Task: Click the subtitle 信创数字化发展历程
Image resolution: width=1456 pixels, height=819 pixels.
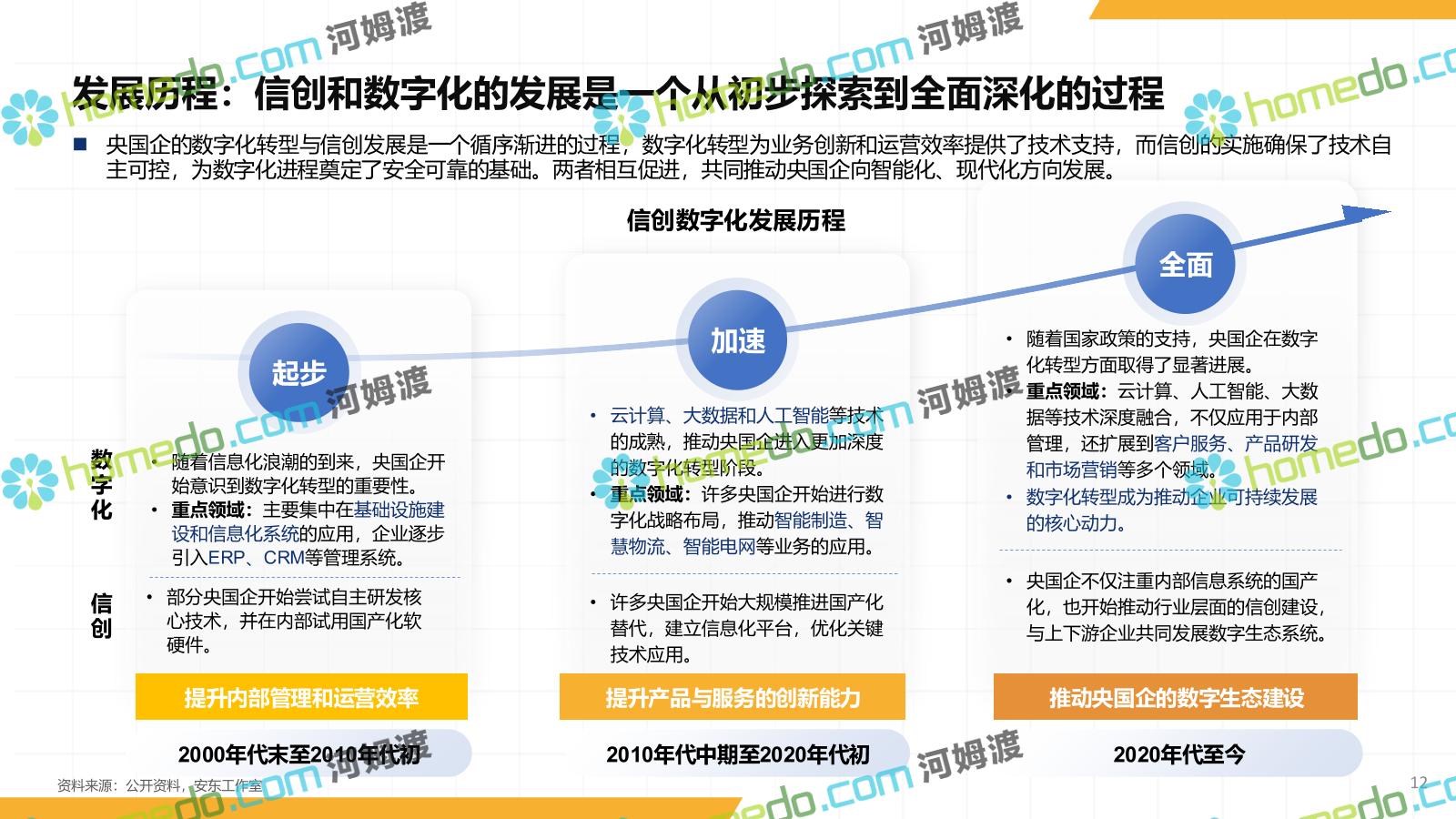Action: [736, 220]
